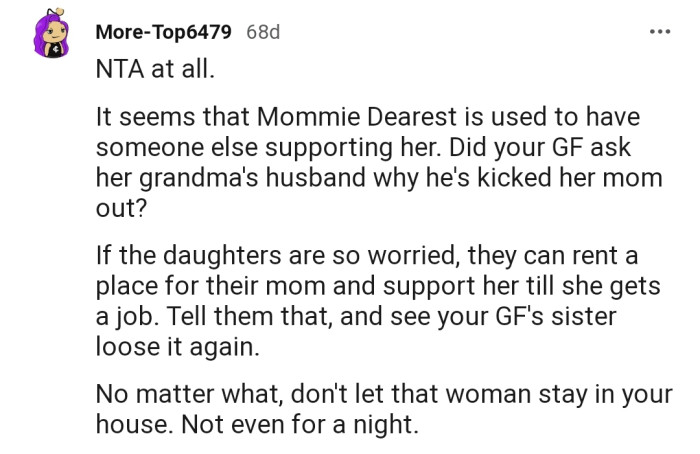The height and width of the screenshot is (454, 700).
Task: Open the three-dot comment options menu
Action: pyautogui.click(x=660, y=32)
